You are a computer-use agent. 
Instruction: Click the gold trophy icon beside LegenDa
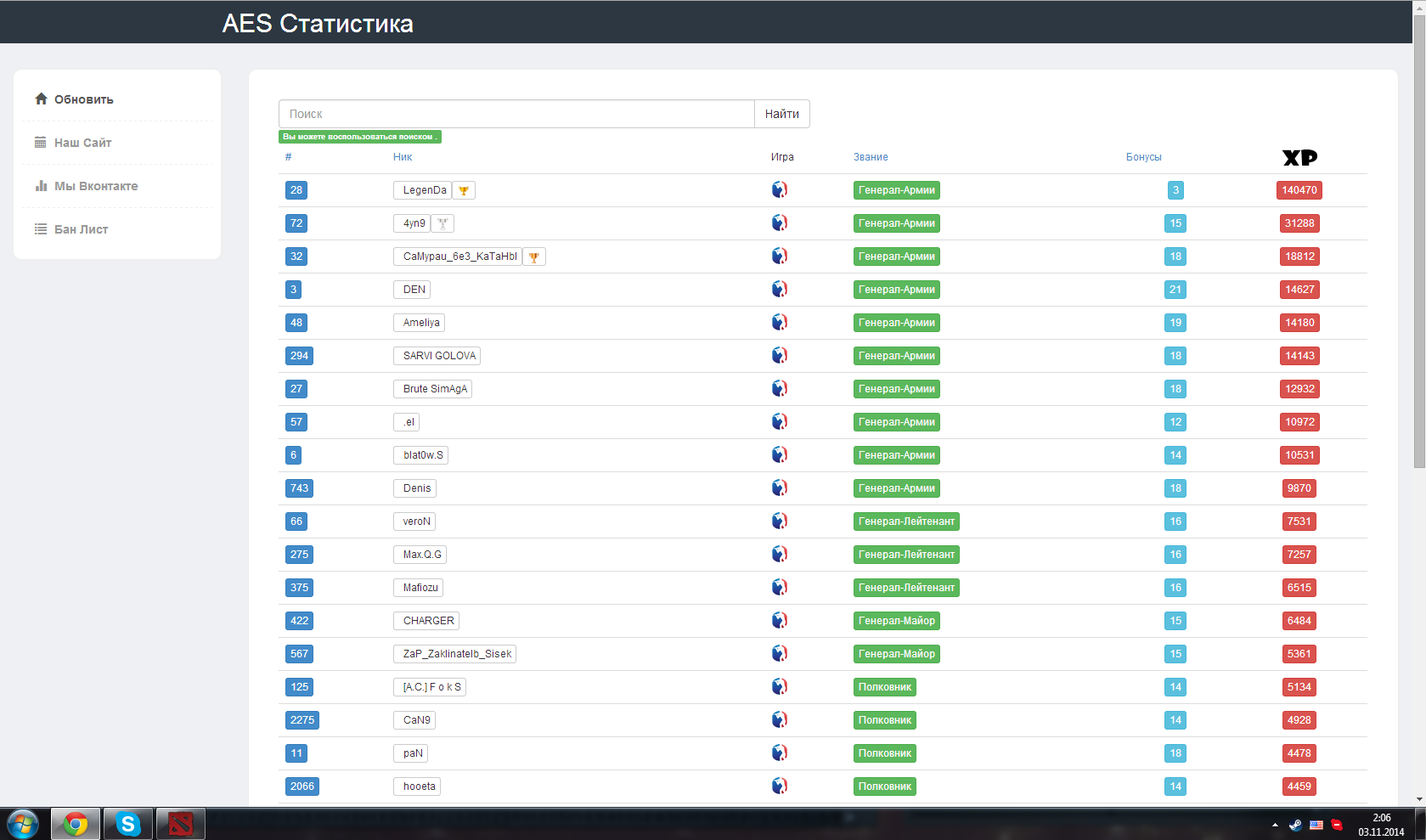[x=464, y=190]
